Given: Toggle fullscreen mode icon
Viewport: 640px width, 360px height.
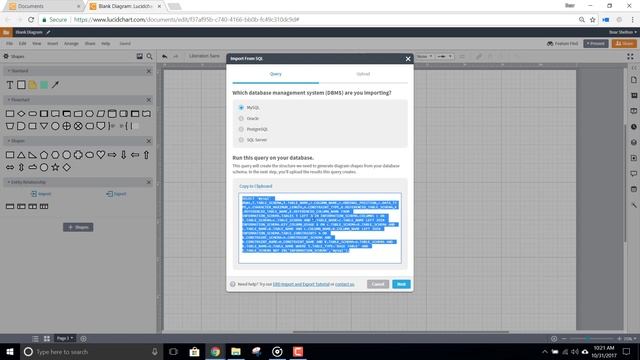Looking at the screenshot, I should point(631,56).
